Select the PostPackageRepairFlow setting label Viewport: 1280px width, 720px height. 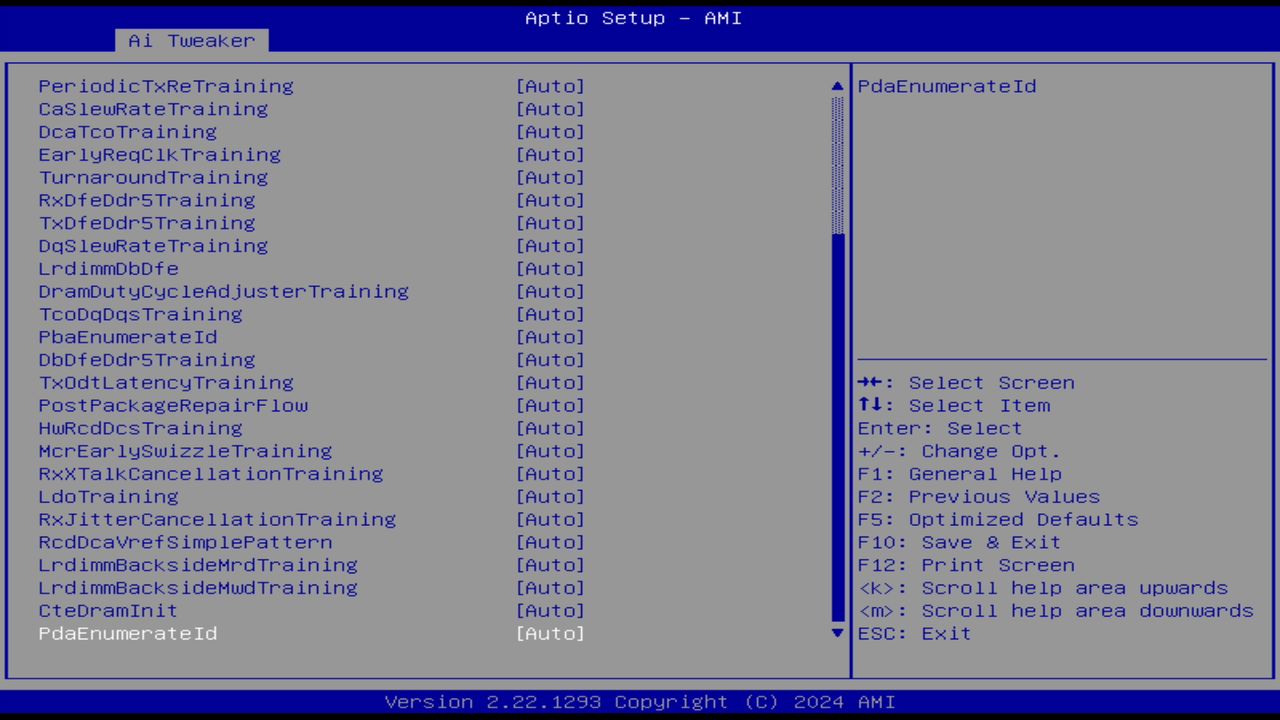(x=173, y=406)
